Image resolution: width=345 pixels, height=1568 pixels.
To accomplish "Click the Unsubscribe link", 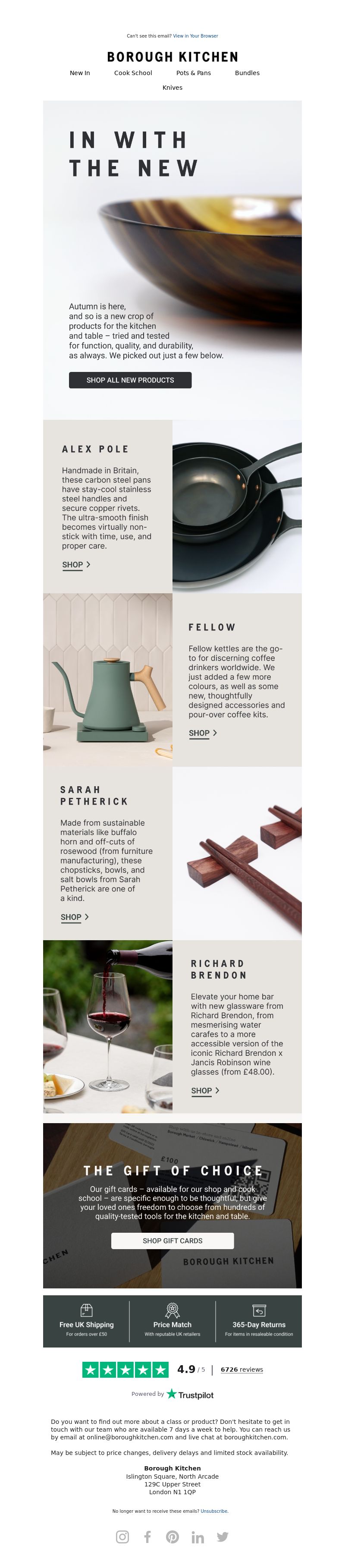I will coord(214,1511).
